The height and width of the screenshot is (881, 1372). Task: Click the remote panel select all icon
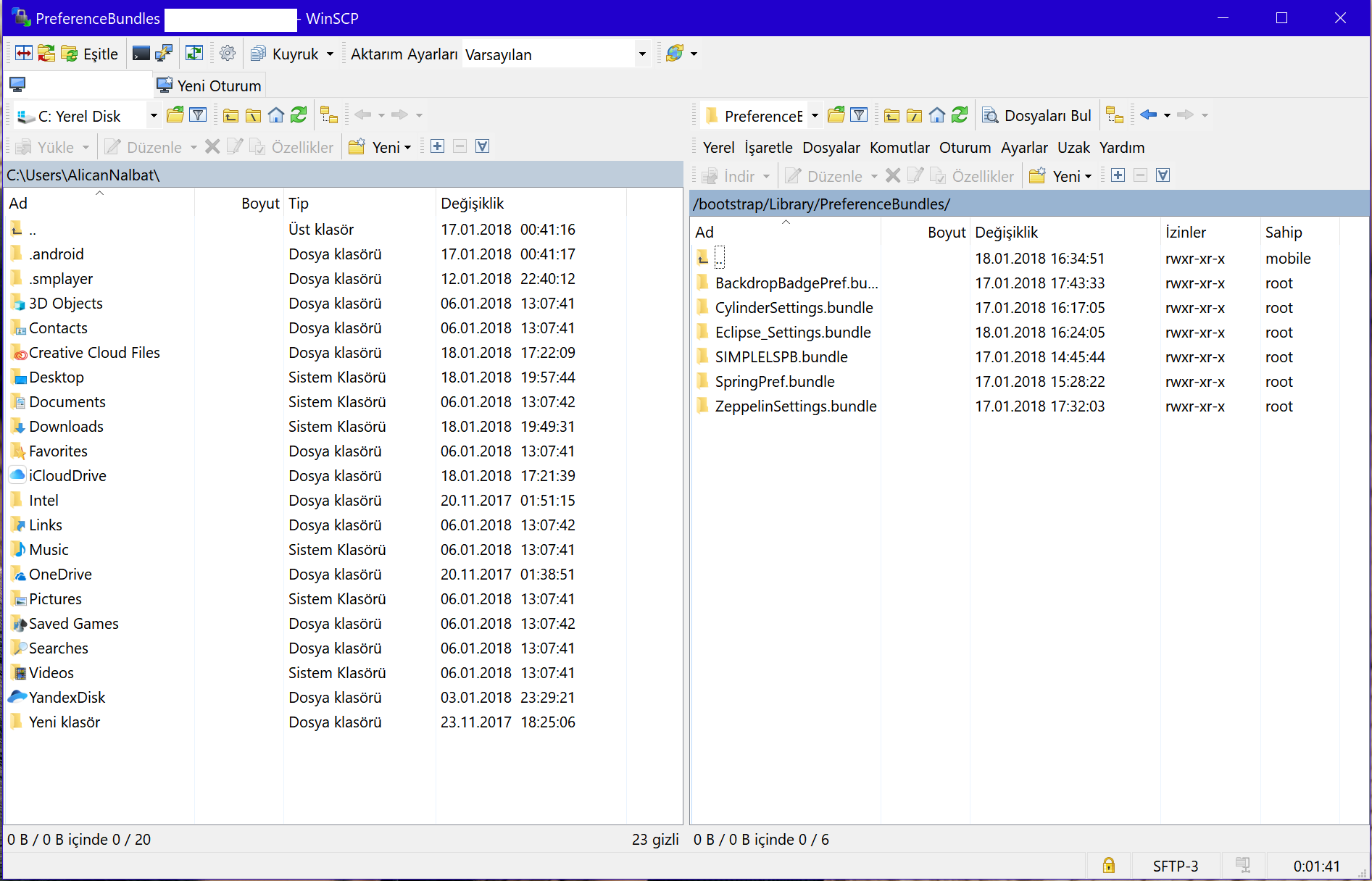1163,175
